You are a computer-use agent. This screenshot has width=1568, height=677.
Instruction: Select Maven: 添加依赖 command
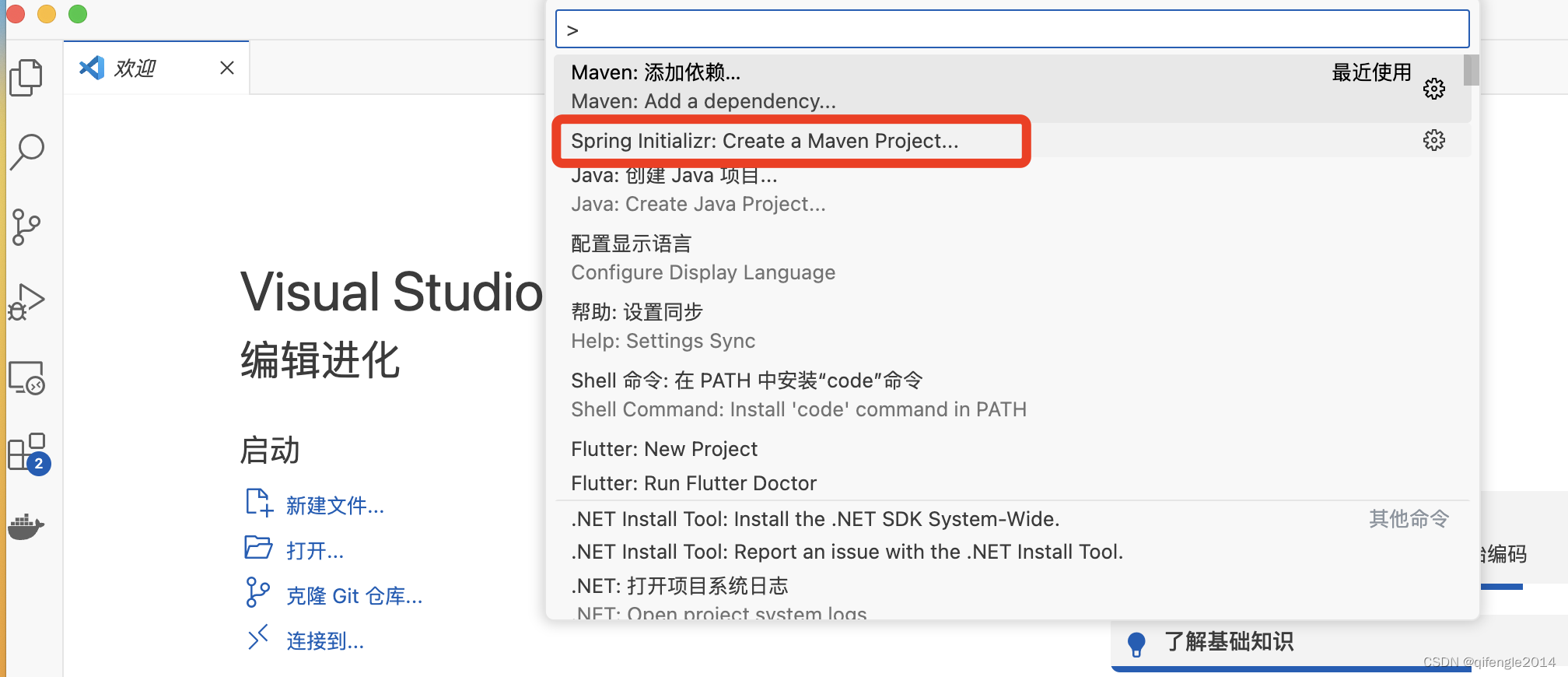tap(1012, 87)
